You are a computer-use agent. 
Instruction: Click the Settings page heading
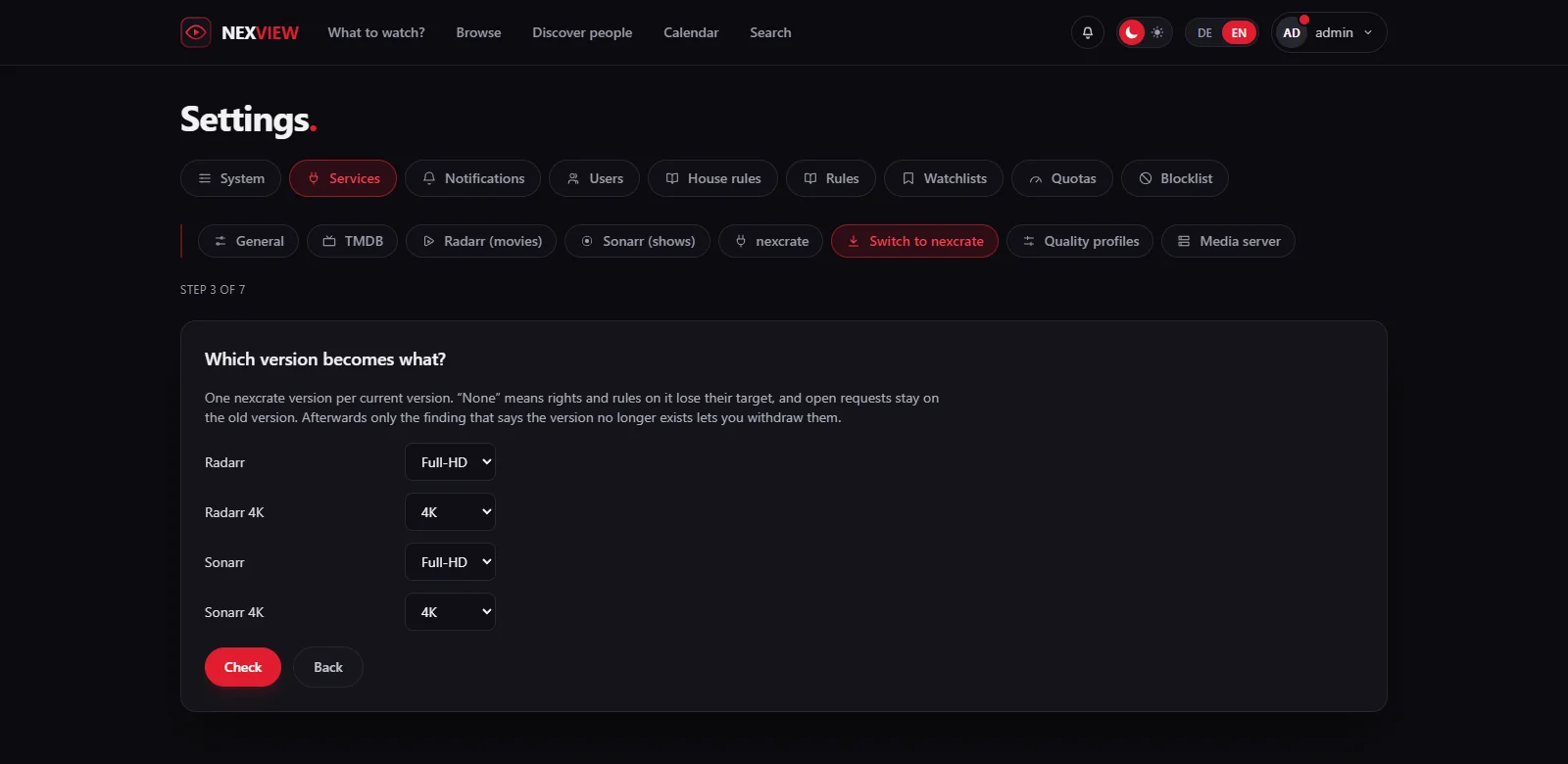click(x=248, y=119)
